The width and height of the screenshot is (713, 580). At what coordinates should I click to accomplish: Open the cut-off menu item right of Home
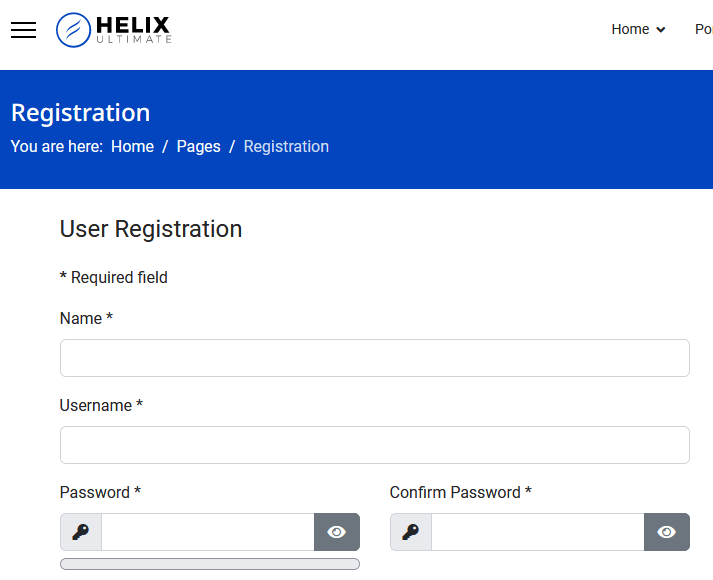(703, 29)
